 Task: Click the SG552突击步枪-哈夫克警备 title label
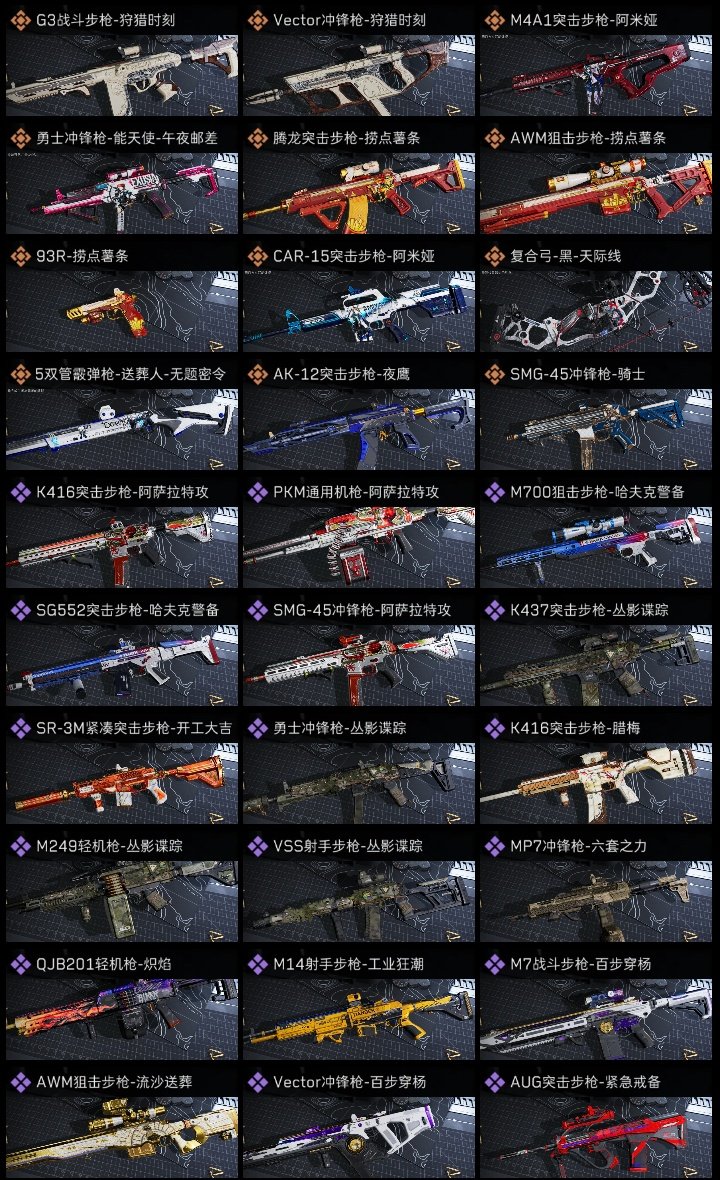point(127,610)
